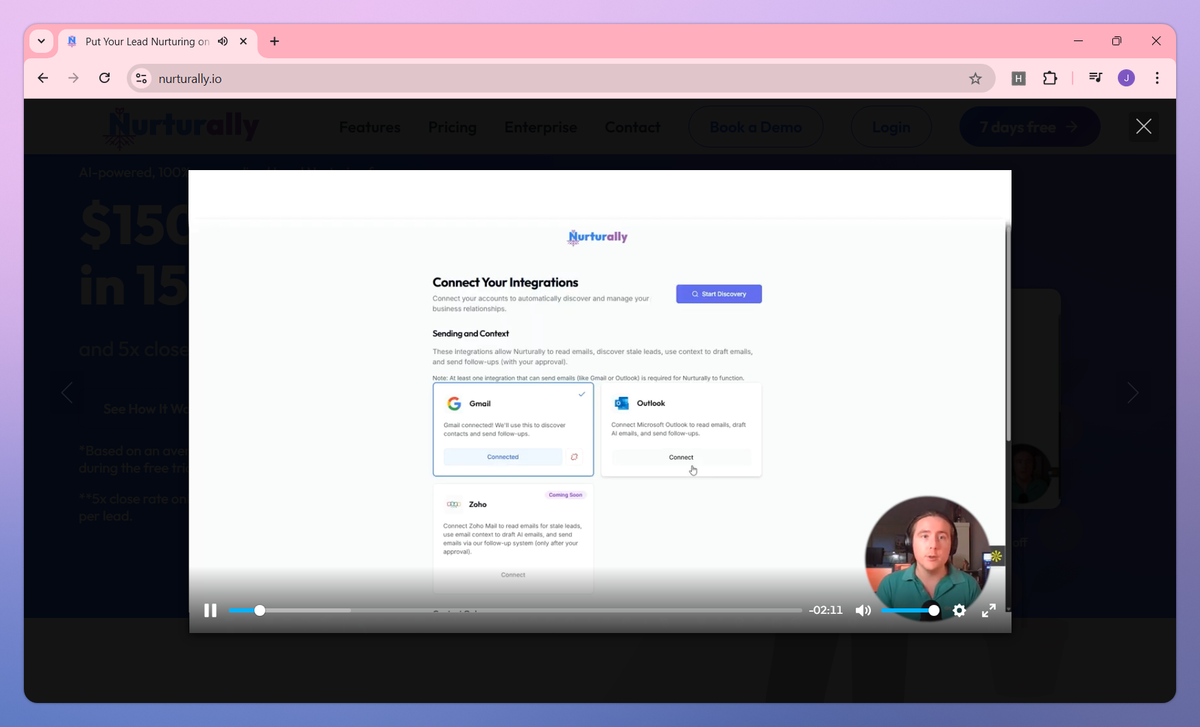The width and height of the screenshot is (1200, 727).
Task: Bookmark this page with star
Action: pos(975,78)
